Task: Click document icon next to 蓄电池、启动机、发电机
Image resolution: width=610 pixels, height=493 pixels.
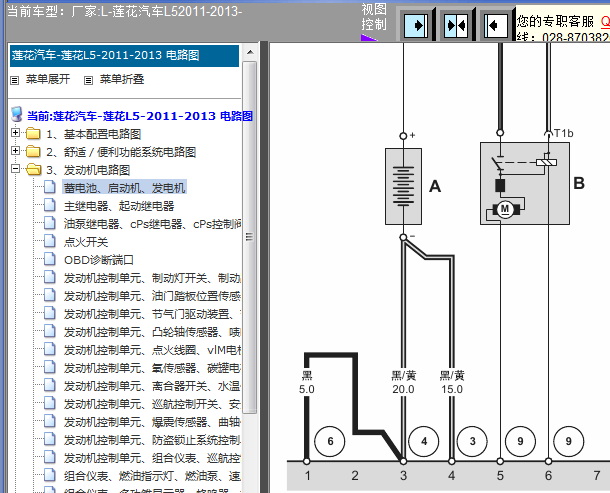Action: pyautogui.click(x=49, y=187)
